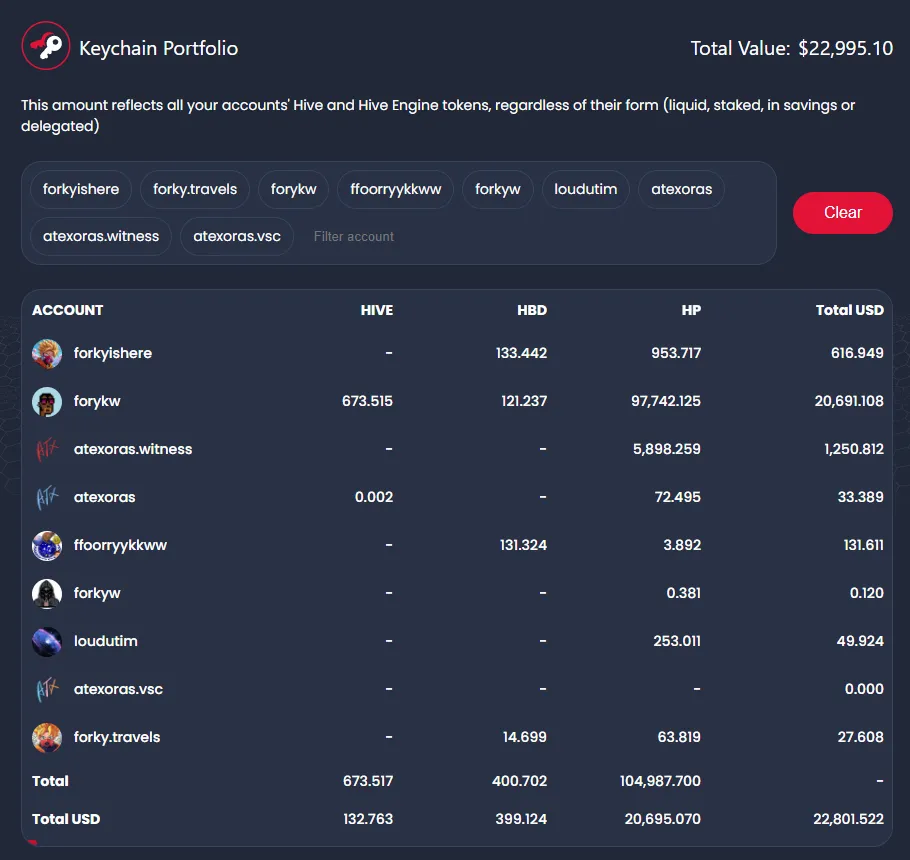
Task: Remove the forkyishere filter chip
Action: pyautogui.click(x=81, y=189)
